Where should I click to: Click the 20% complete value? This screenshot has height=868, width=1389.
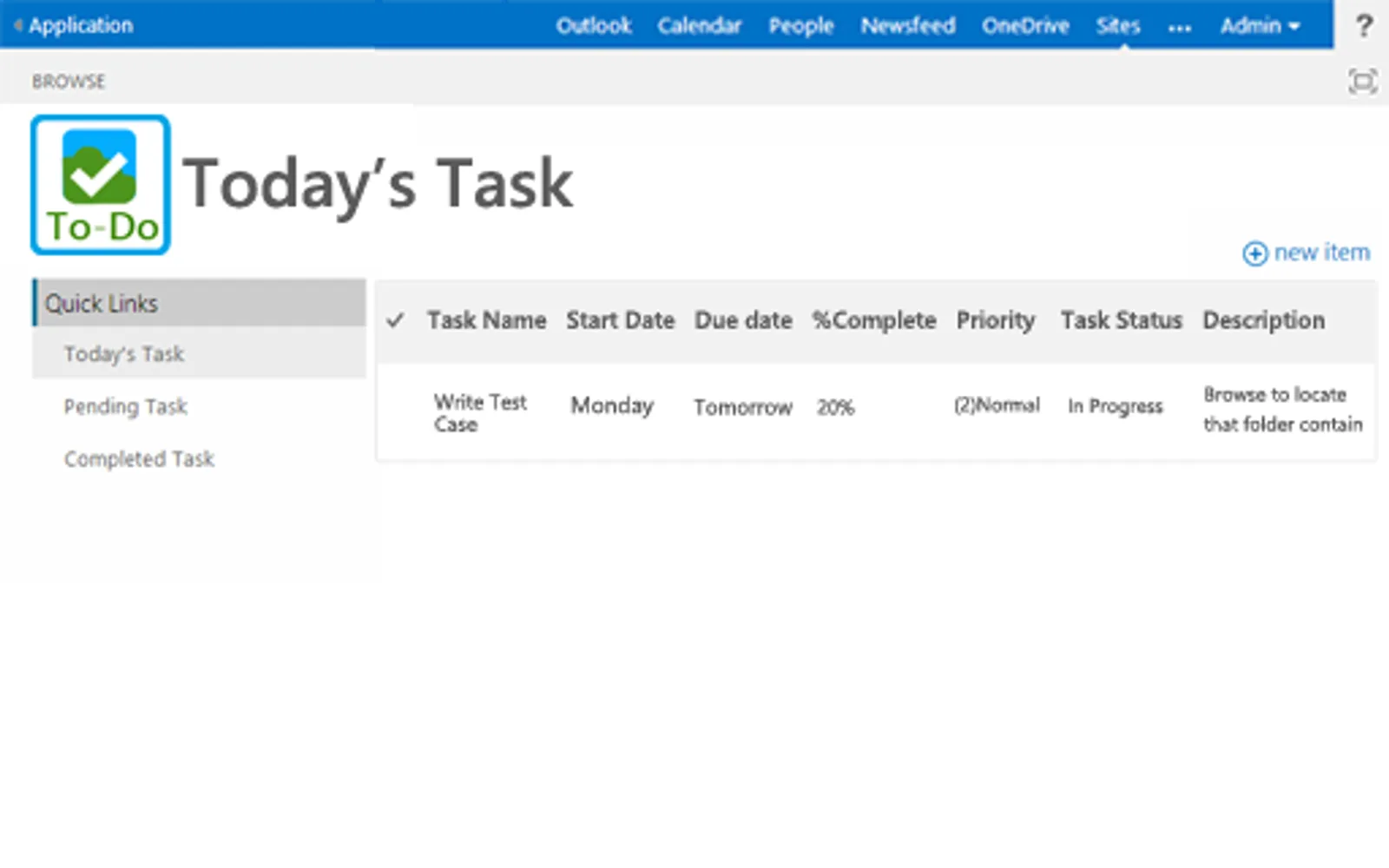click(835, 407)
